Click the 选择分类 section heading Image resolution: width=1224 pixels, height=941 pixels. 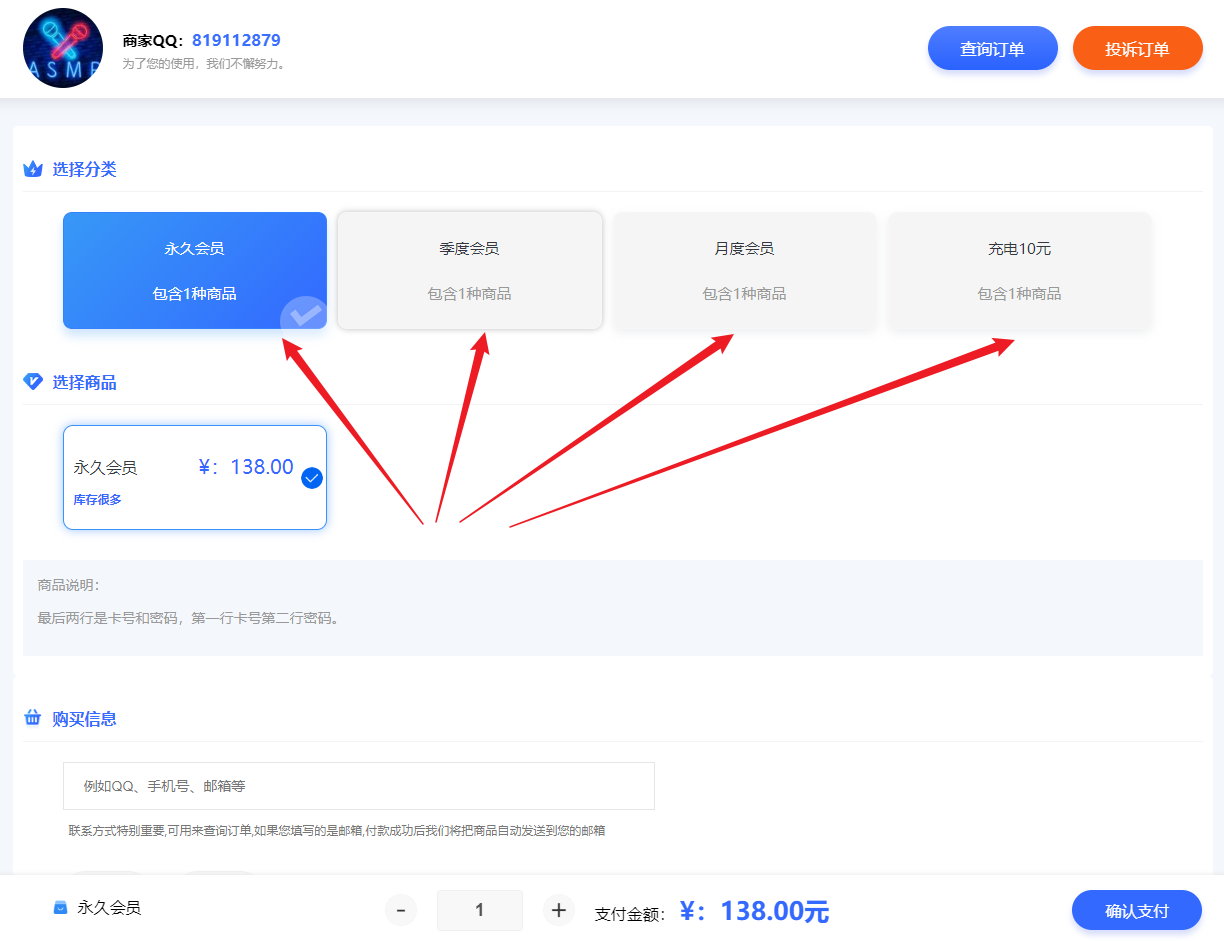pos(85,169)
